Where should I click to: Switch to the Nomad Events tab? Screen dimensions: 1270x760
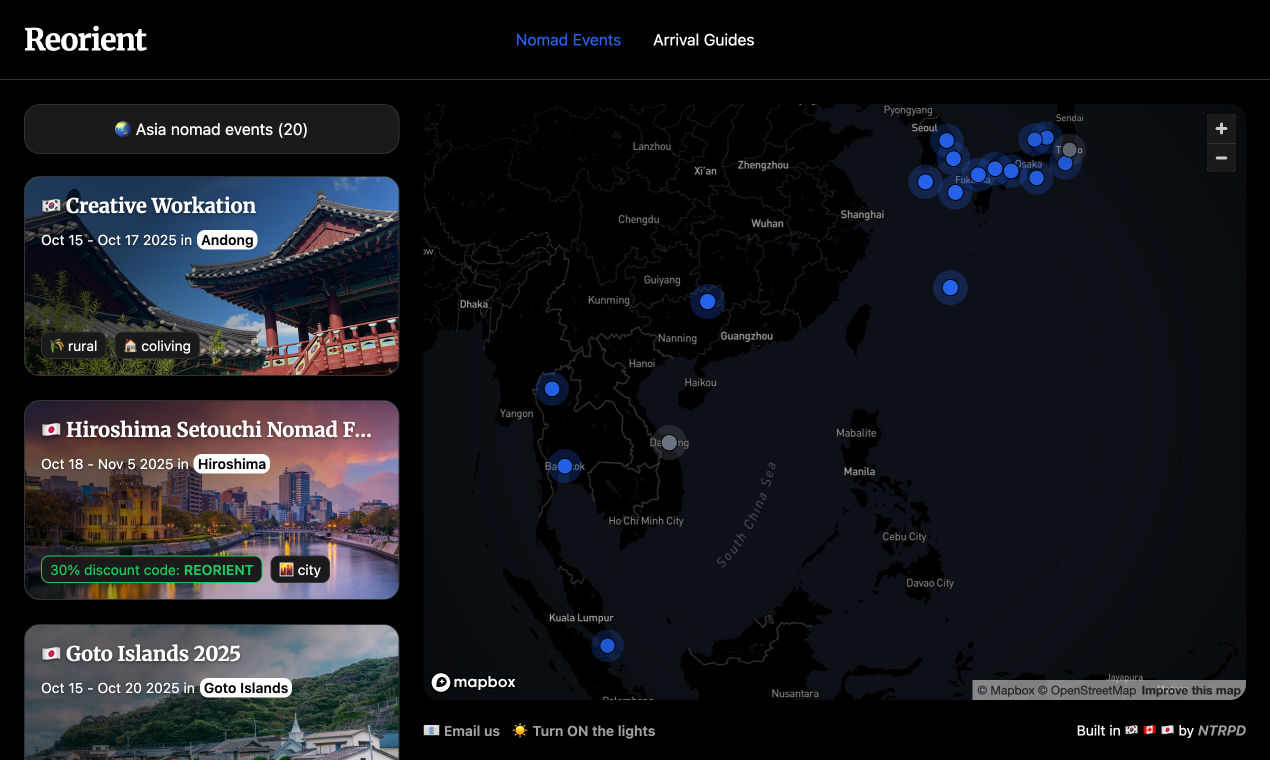568,40
